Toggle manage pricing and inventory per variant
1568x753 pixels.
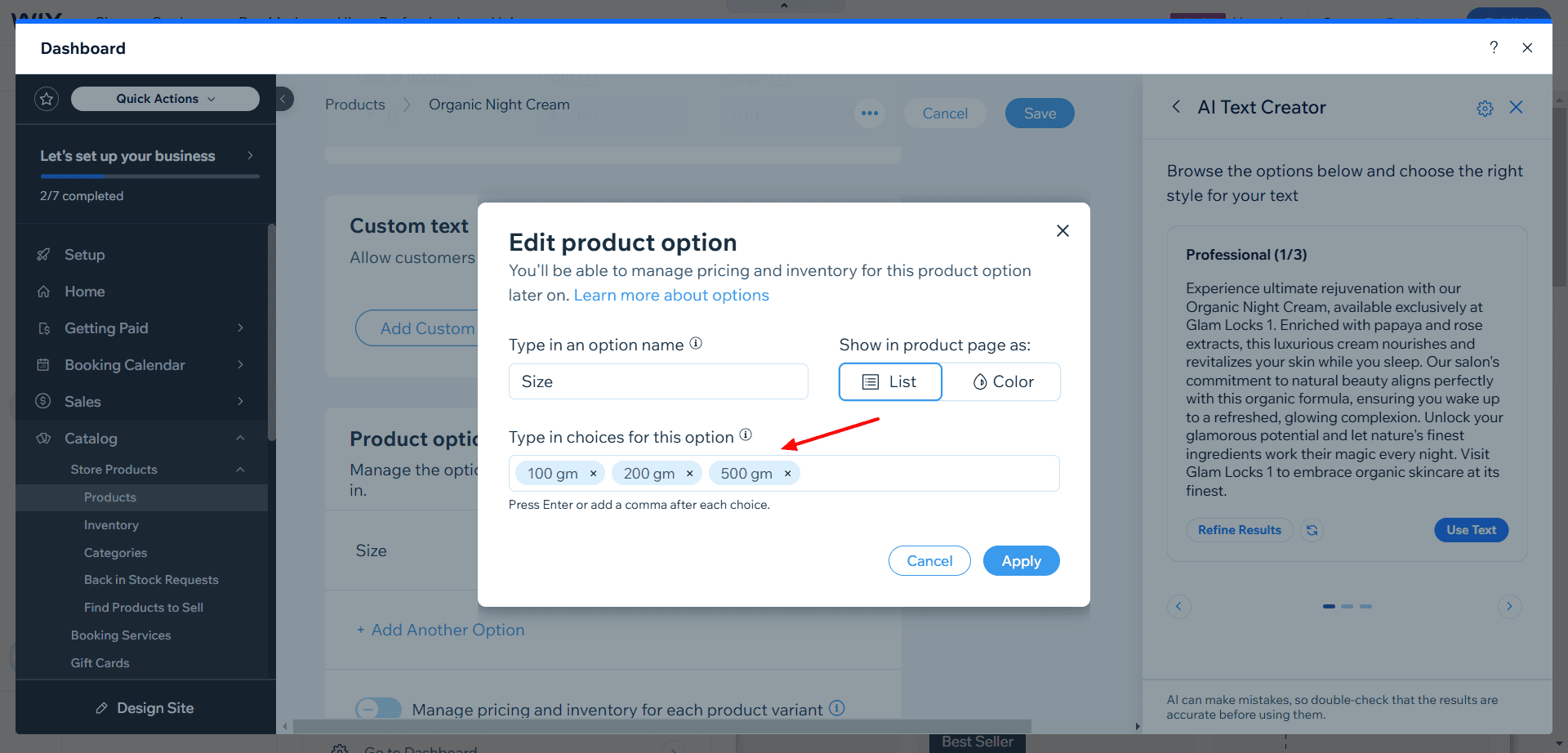tap(378, 709)
